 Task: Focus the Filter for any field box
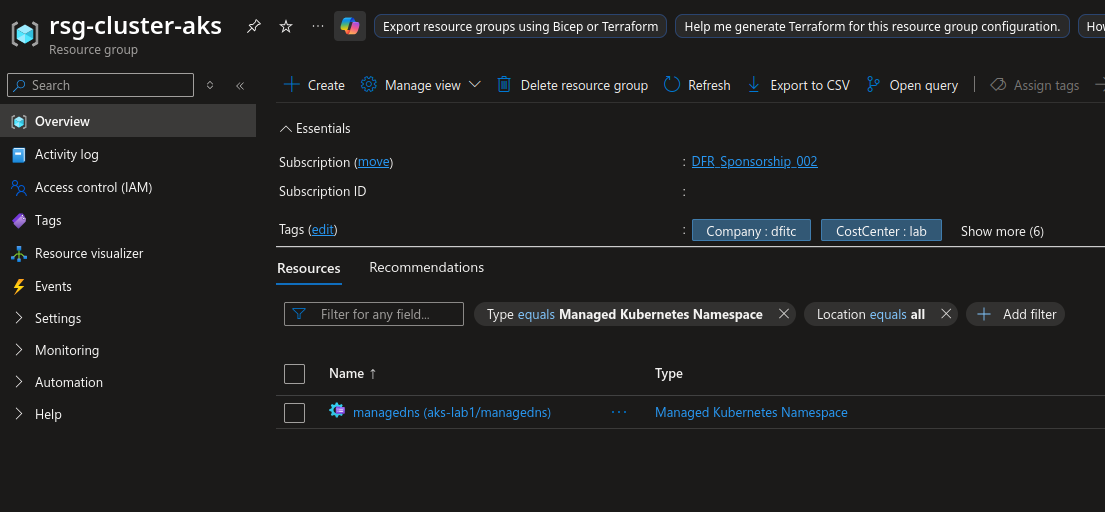point(374,314)
